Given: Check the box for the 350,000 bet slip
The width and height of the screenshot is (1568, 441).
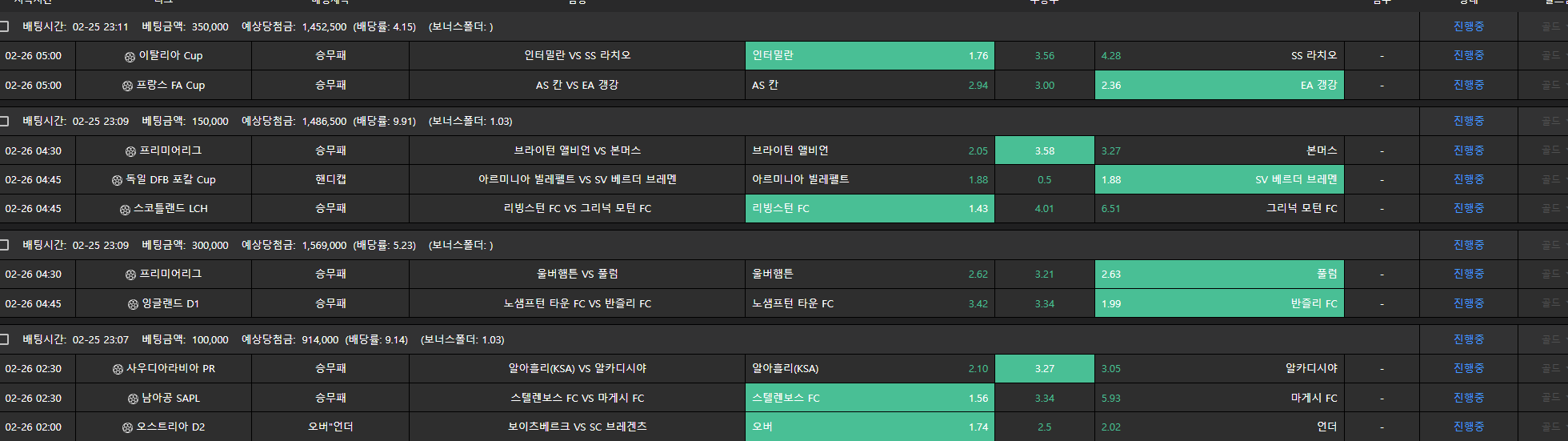Looking at the screenshot, I should coord(4,26).
